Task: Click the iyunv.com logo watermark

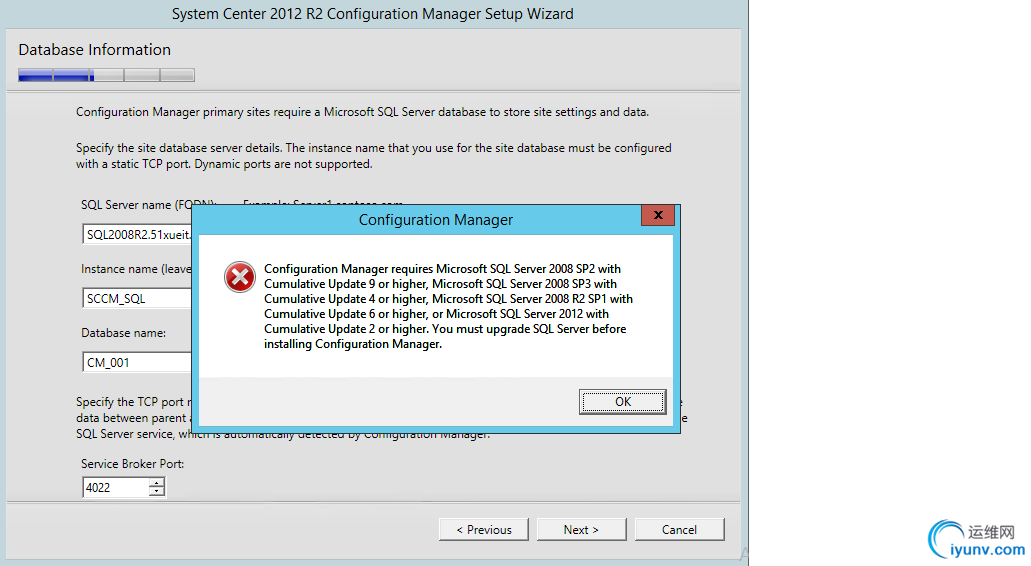Action: click(976, 541)
